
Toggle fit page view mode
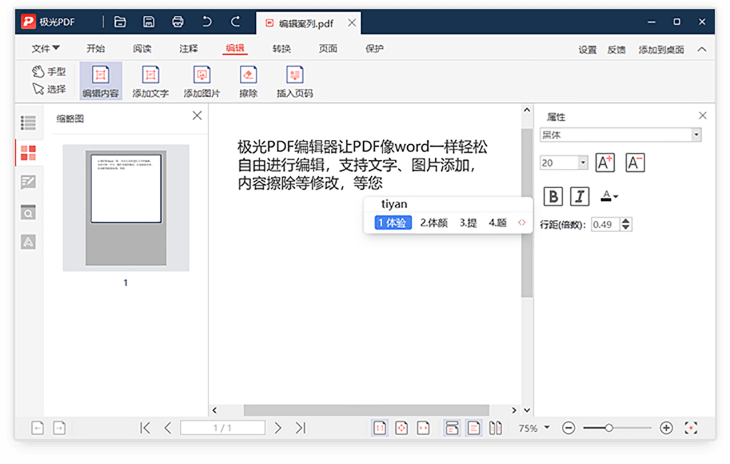401,428
